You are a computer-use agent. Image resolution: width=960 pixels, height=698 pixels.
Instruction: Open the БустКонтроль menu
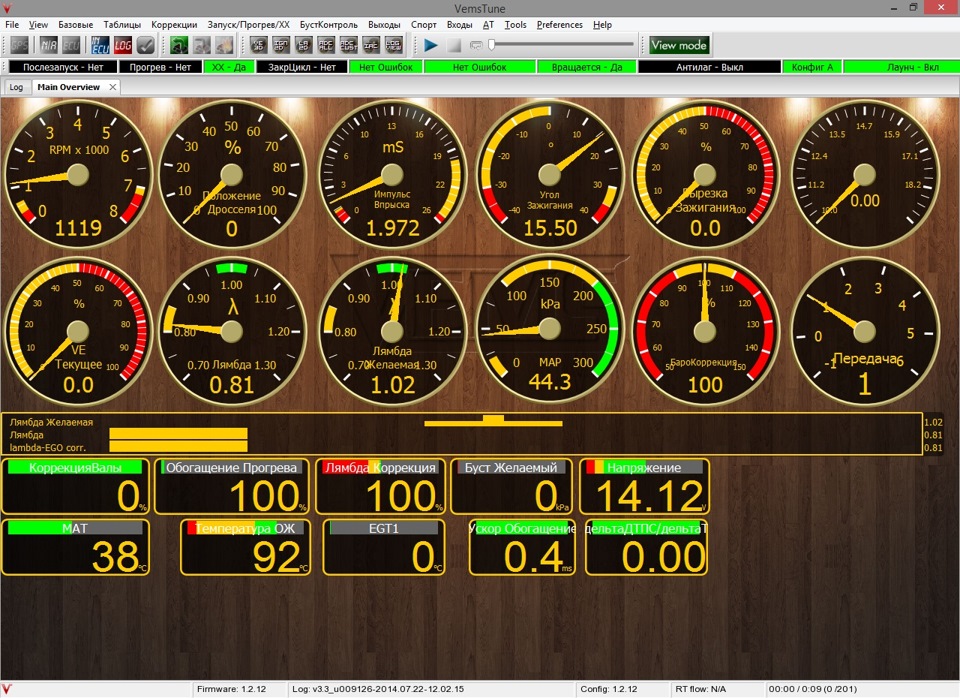click(329, 24)
